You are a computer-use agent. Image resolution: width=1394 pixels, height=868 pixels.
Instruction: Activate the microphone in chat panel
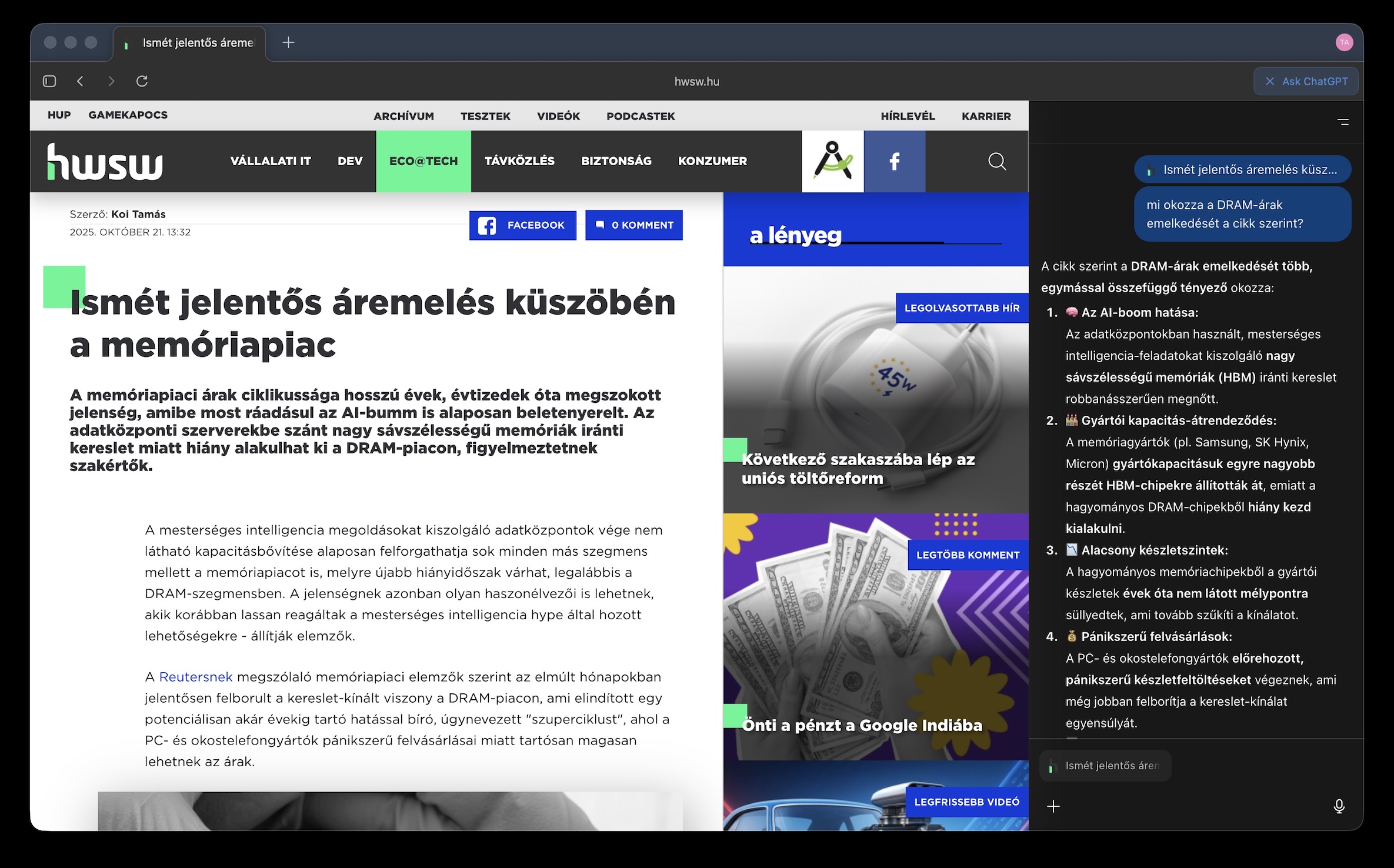(x=1339, y=806)
